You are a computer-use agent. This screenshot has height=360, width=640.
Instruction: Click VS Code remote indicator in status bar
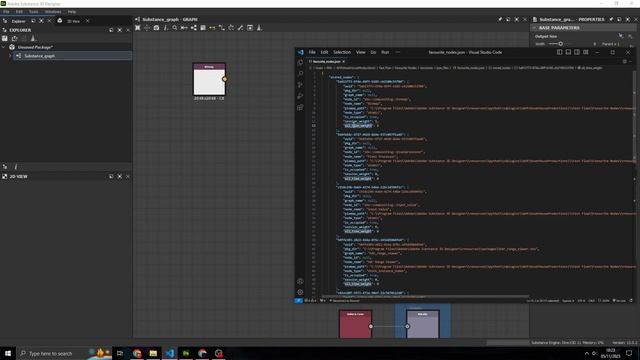click(x=299, y=301)
